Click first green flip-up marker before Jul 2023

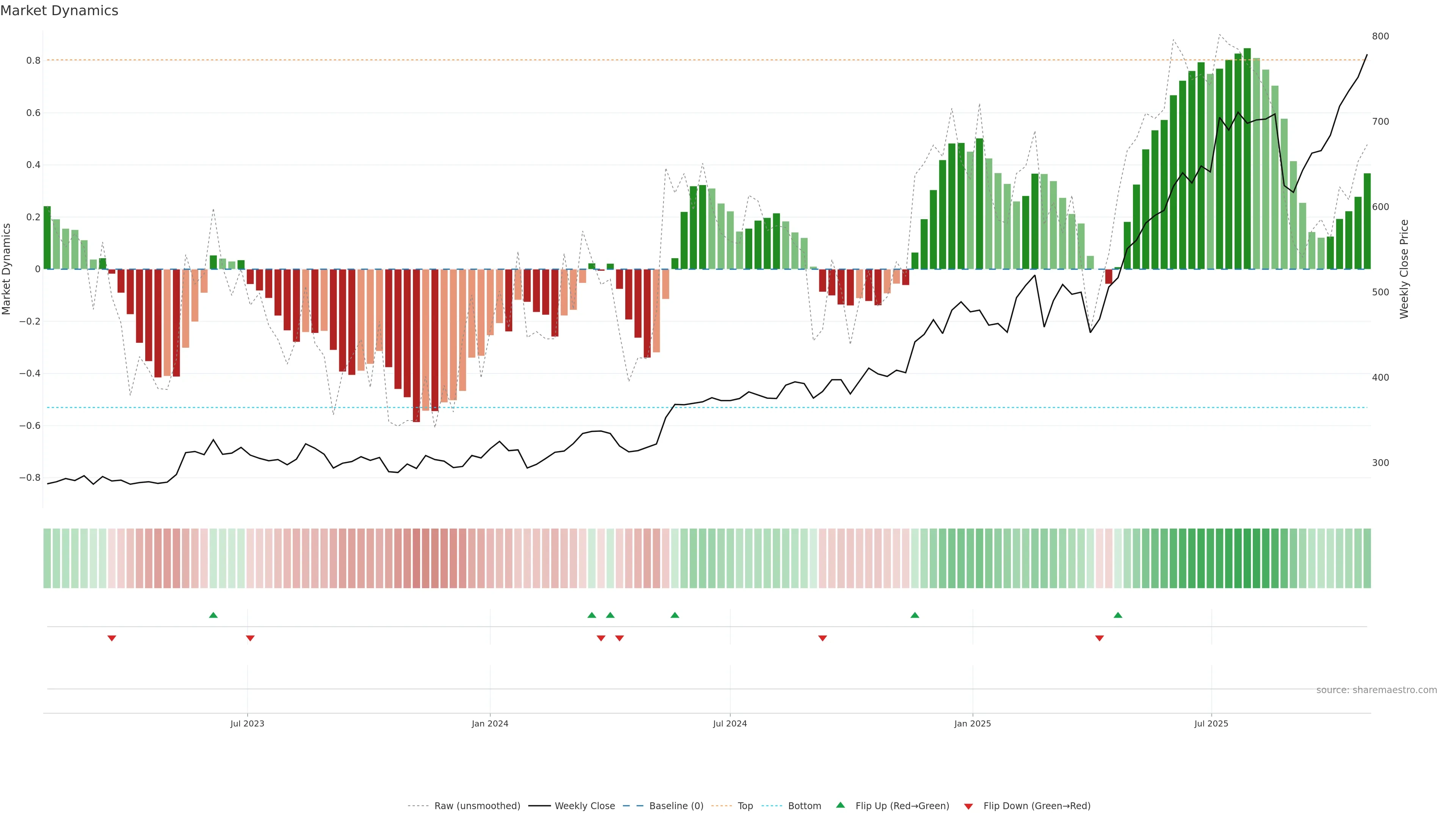pos(213,615)
